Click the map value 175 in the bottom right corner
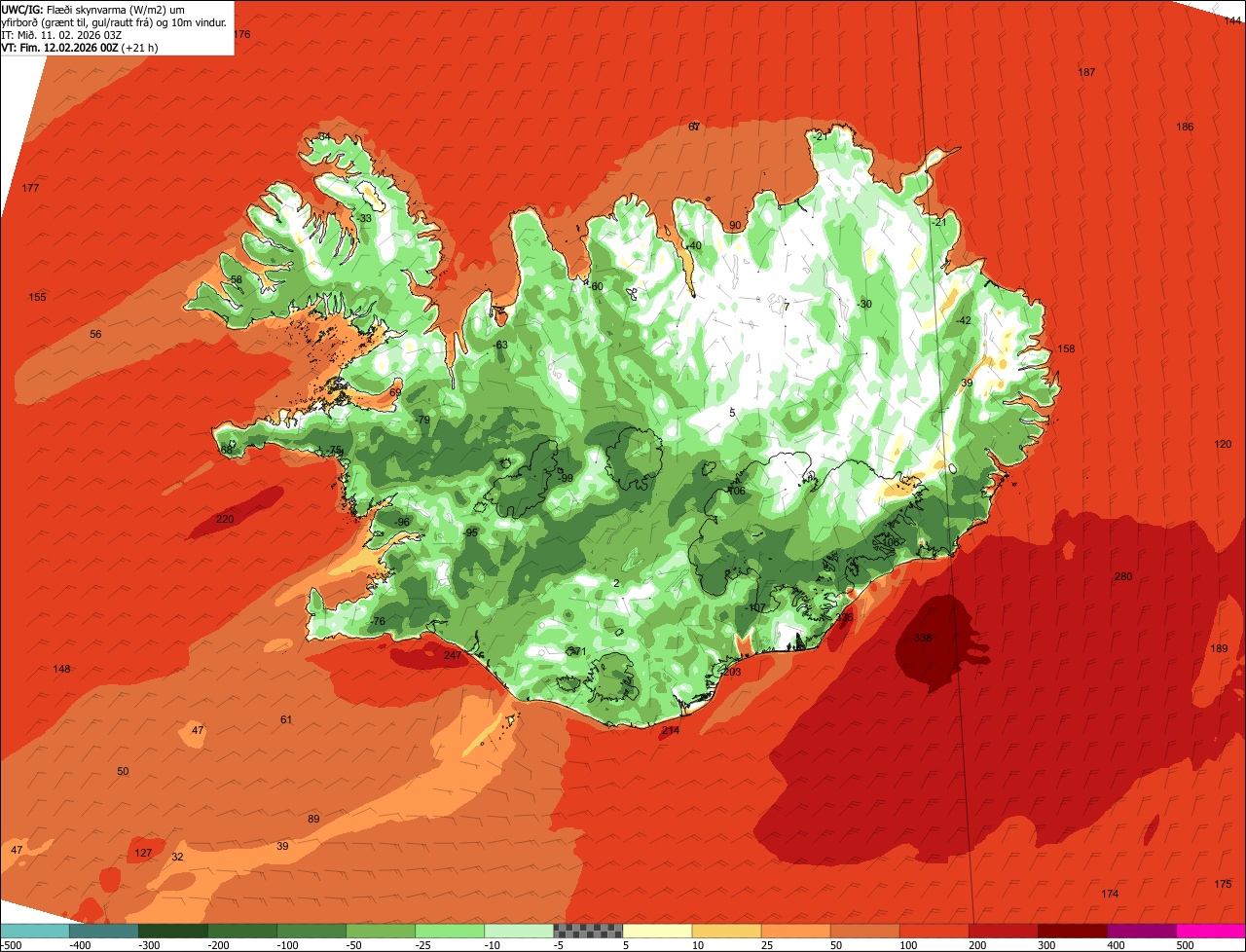 (x=1223, y=883)
